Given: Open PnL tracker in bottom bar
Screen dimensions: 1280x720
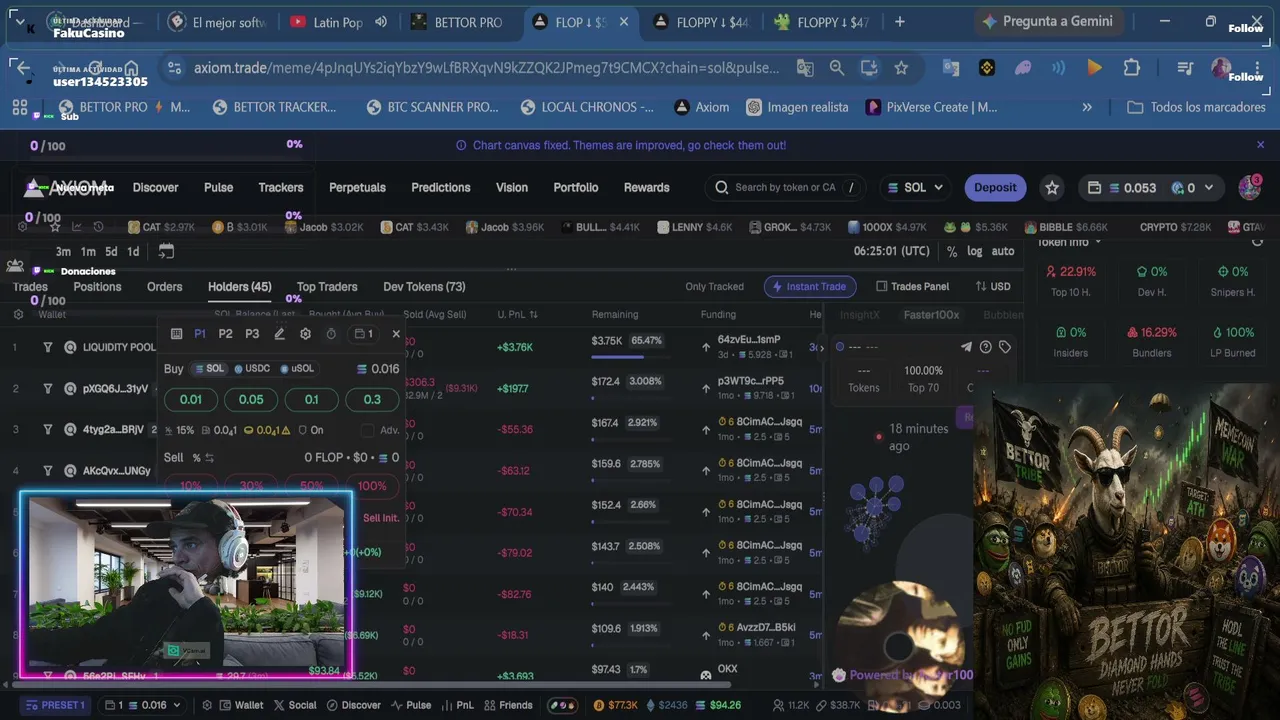Looking at the screenshot, I should point(456,705).
